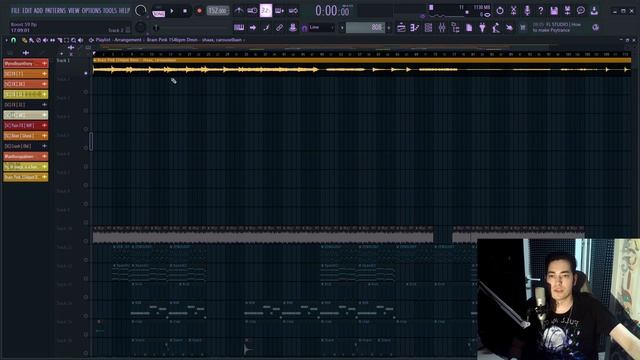The height and width of the screenshot is (360, 640).
Task: Click the shopping cart icon
Action: click(x=522, y=27)
